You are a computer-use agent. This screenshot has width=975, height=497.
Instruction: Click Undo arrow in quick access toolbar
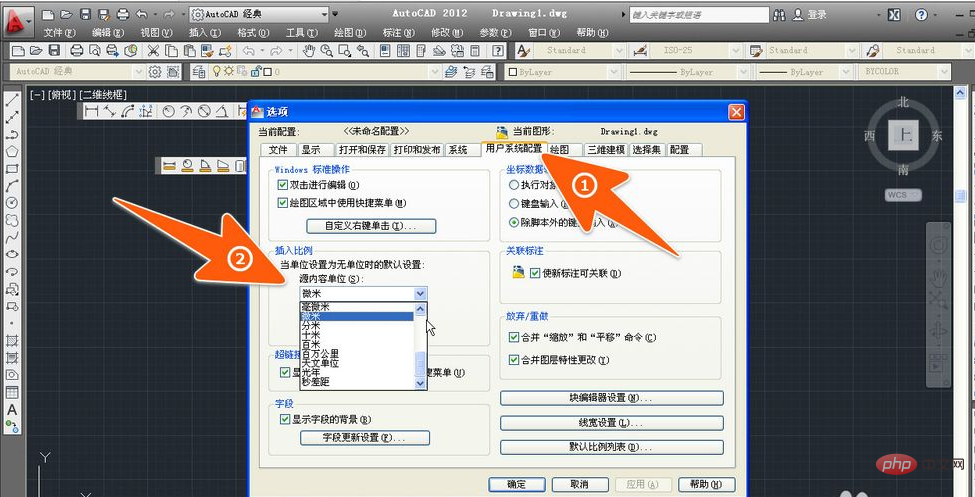[142, 14]
